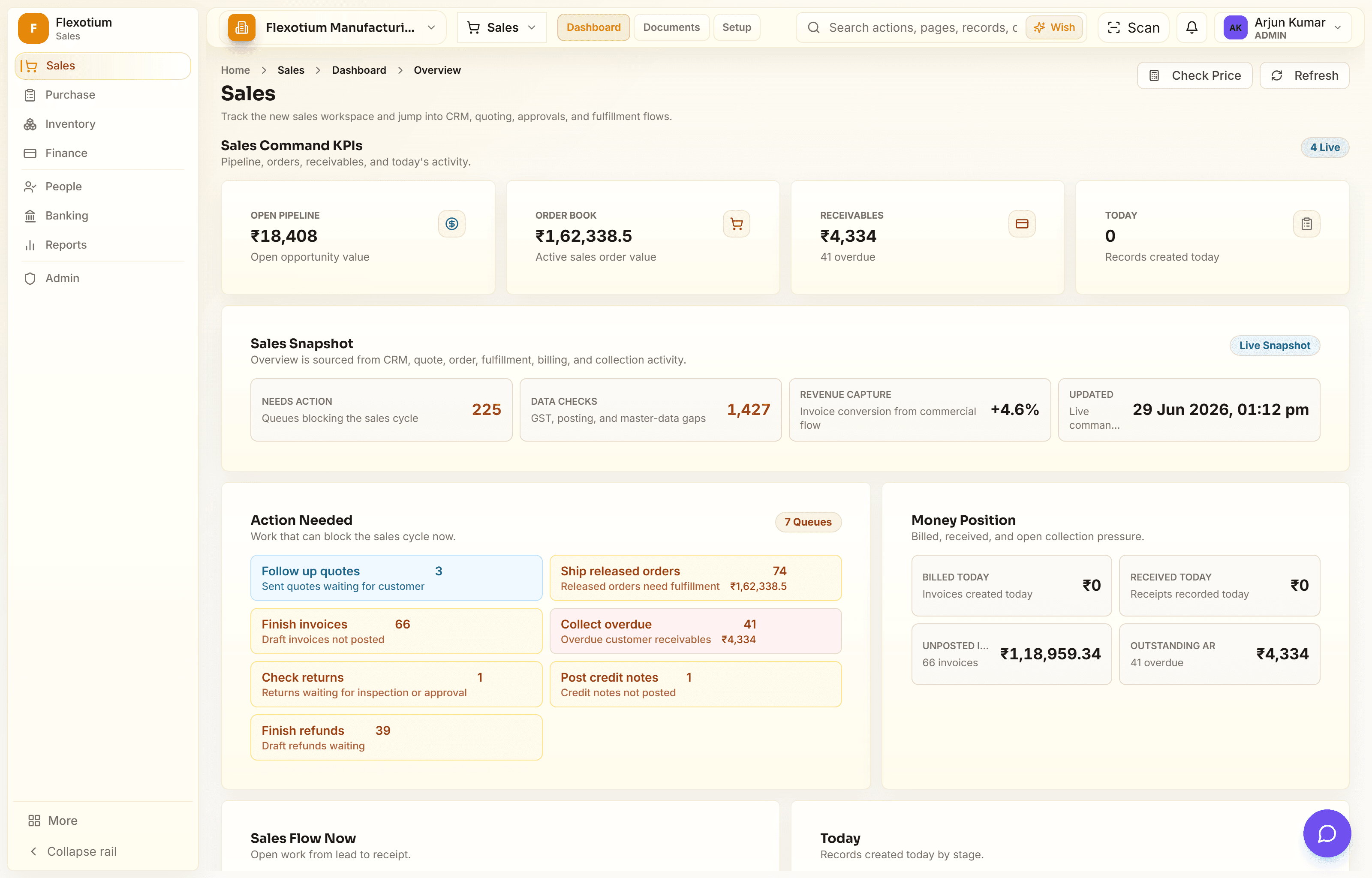Viewport: 1372px width, 878px height.
Task: Open Banking from the sidebar
Action: point(102,216)
